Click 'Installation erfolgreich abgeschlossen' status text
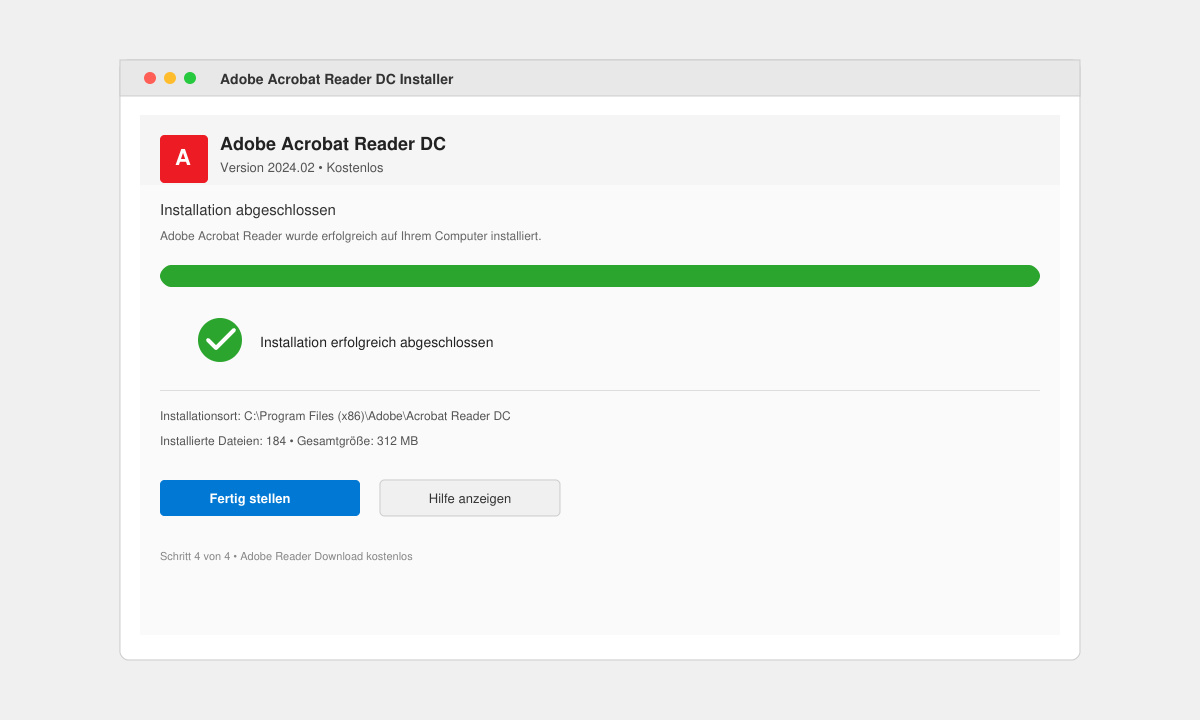This screenshot has height=720, width=1200. [x=377, y=342]
